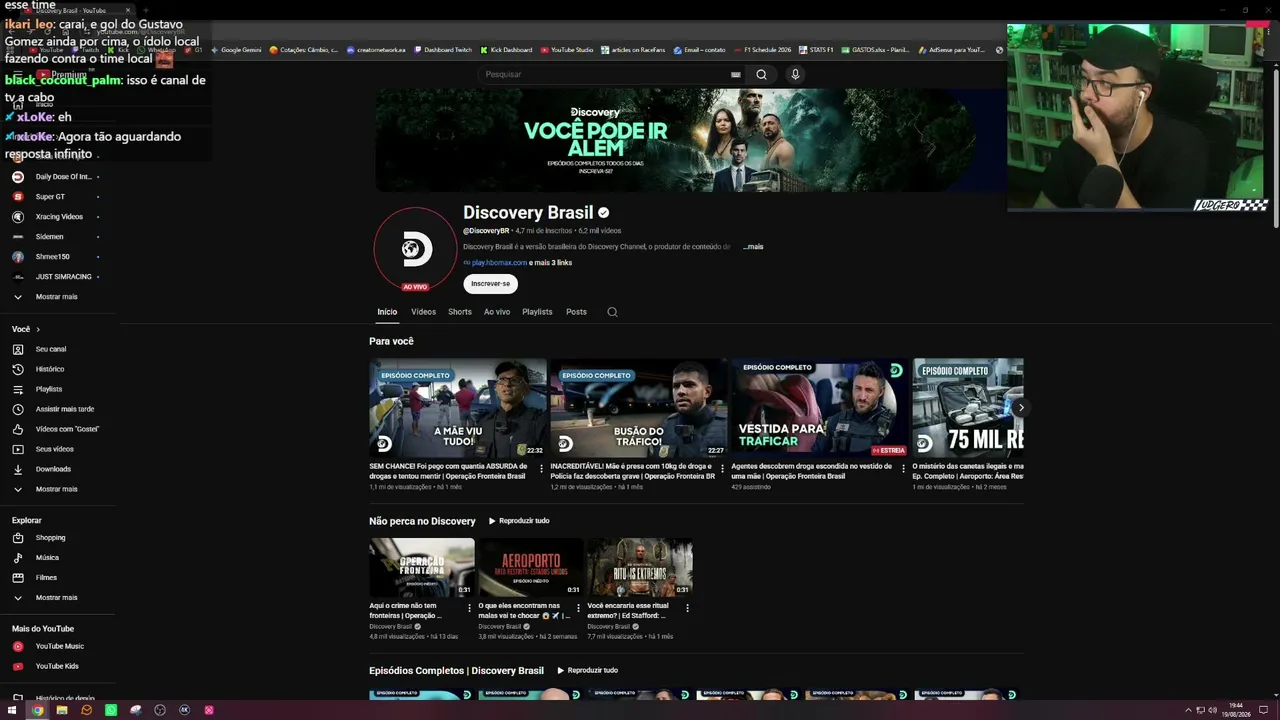This screenshot has height=720, width=1280.
Task: Open the JUST SIMRACING channel avatar
Action: coord(17,277)
